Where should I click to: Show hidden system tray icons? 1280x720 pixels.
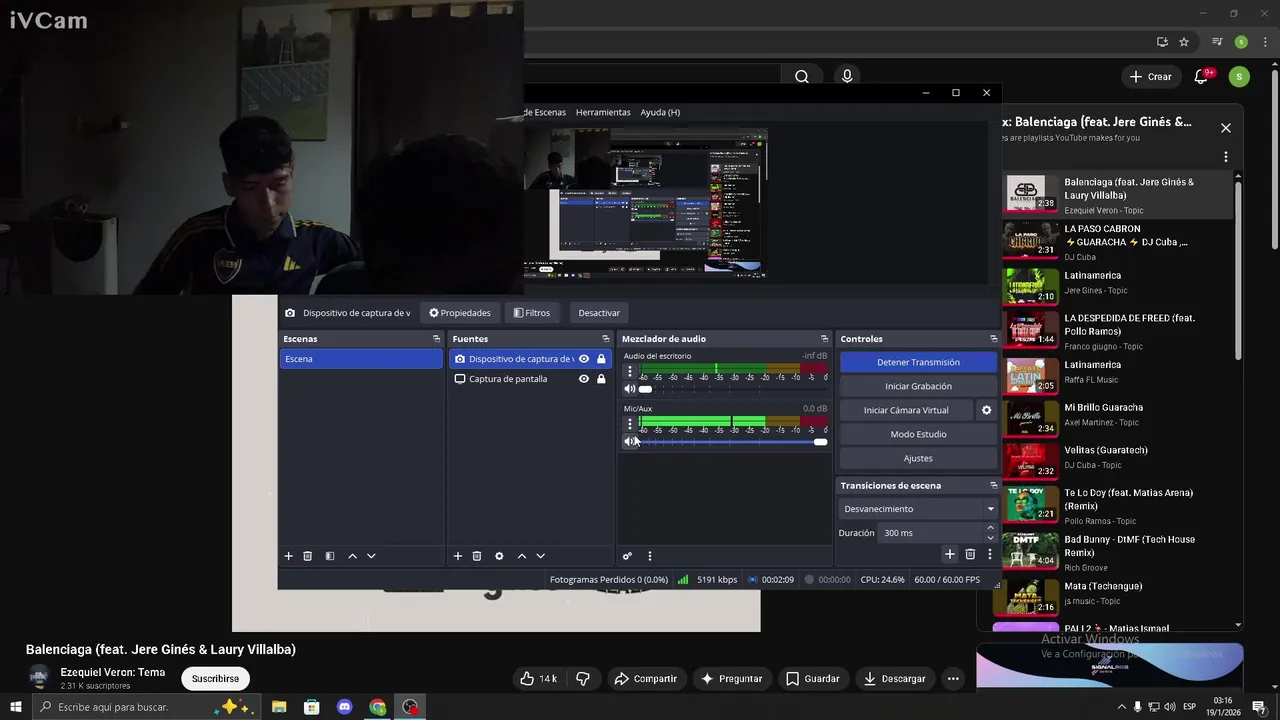tap(1121, 707)
